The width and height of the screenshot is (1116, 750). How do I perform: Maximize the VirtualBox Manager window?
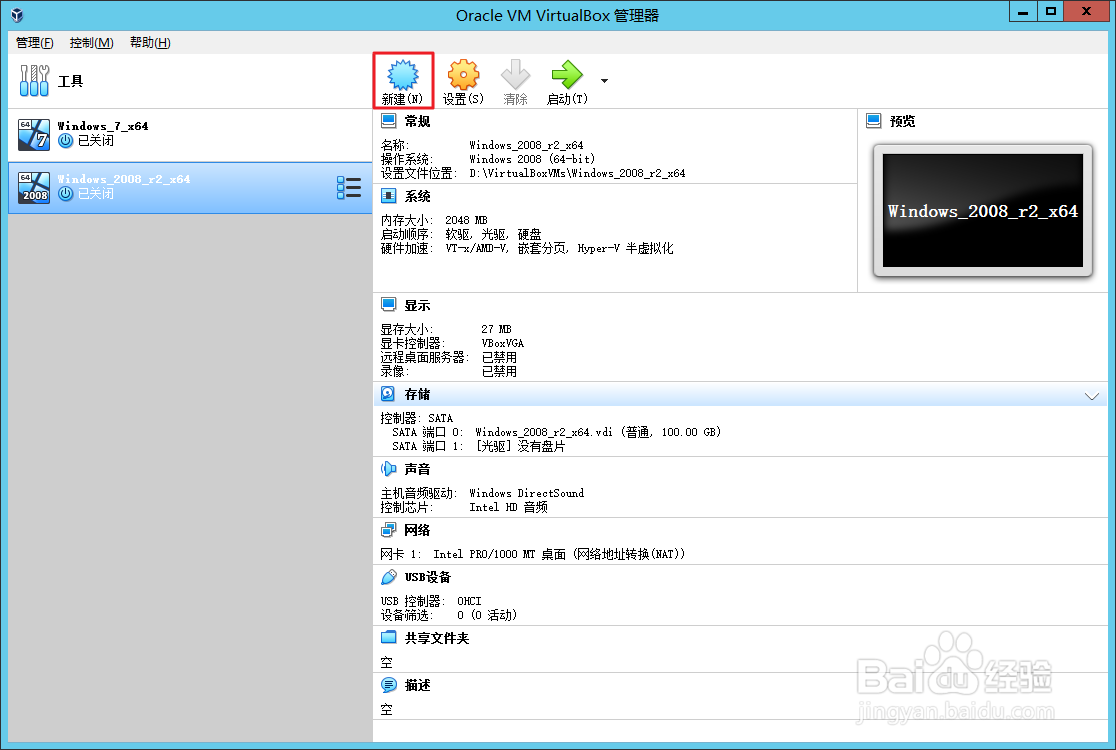click(1051, 11)
